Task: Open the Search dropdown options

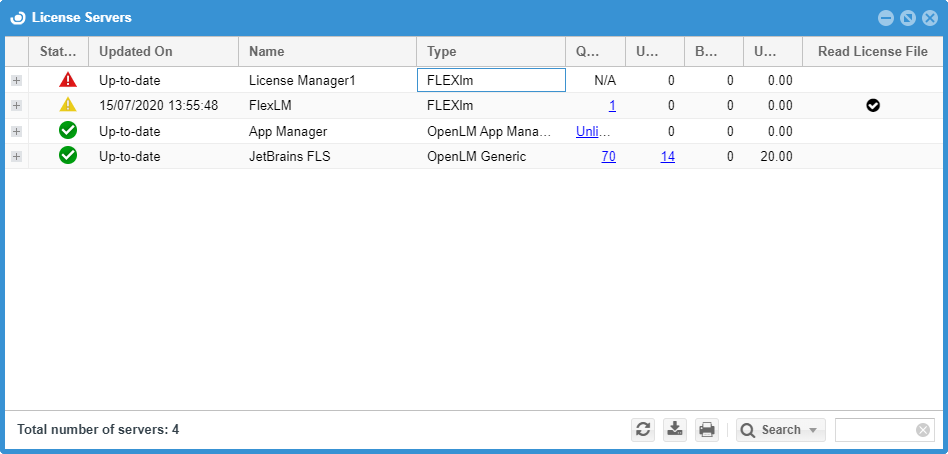Action: click(780, 430)
